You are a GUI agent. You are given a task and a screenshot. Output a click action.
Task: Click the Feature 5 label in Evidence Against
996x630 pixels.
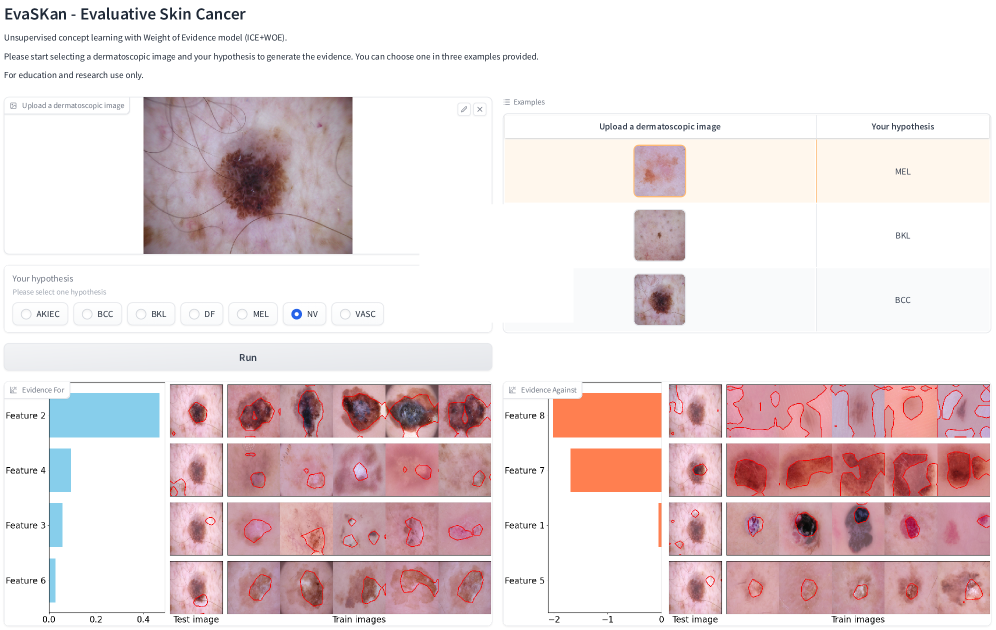click(x=524, y=580)
